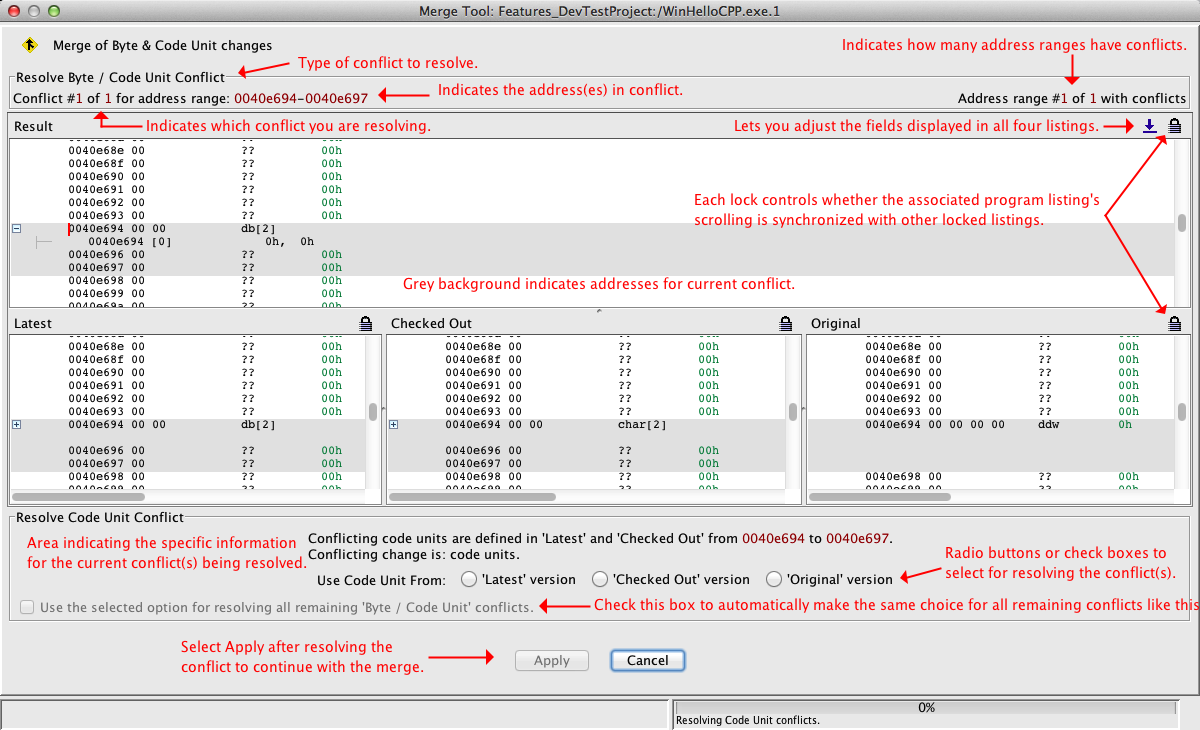The width and height of the screenshot is (1200, 730).
Task: Collapse db[2] row in Result listing
Action: 16,228
